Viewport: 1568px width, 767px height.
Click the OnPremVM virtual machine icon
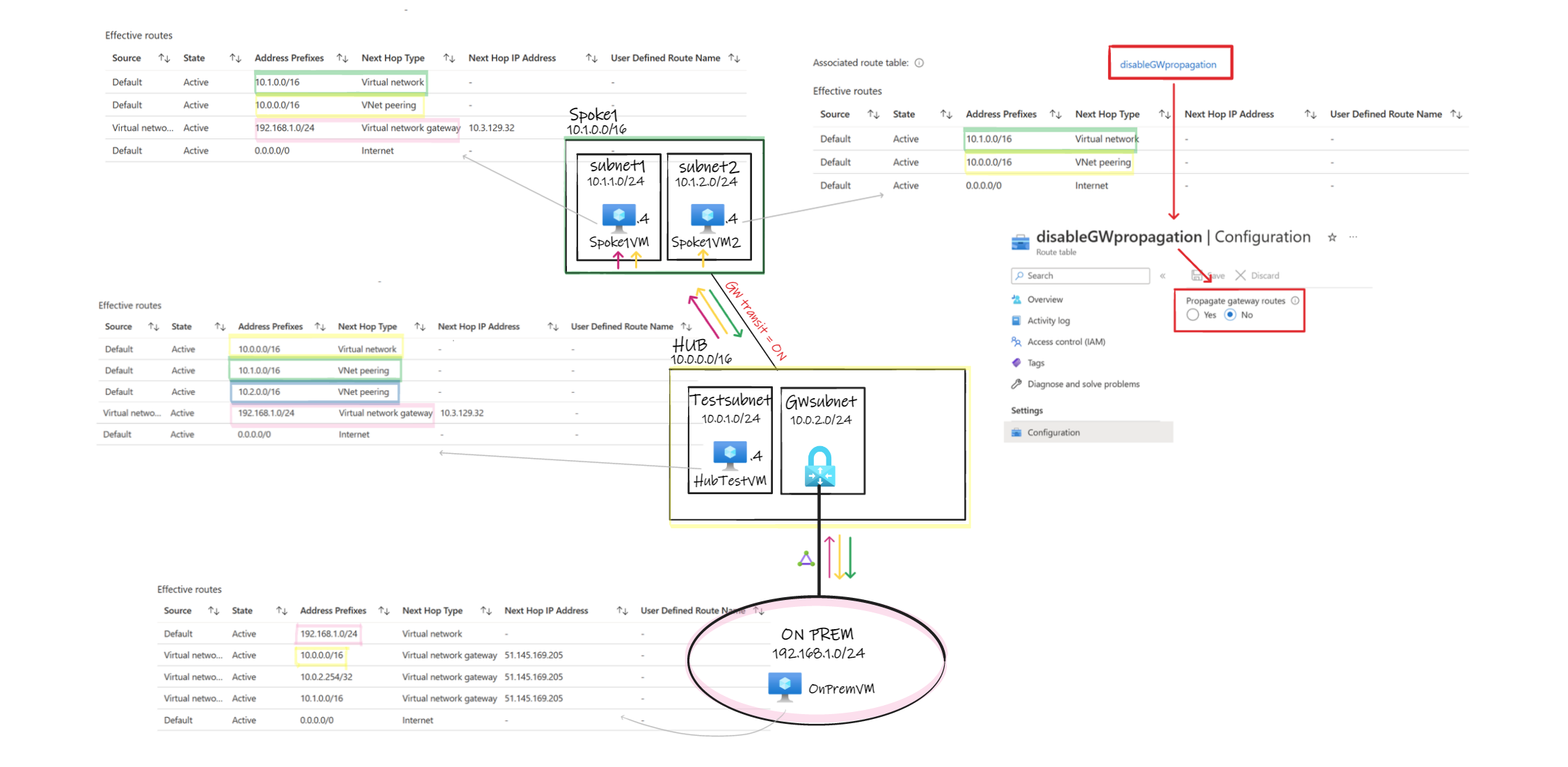pos(785,686)
